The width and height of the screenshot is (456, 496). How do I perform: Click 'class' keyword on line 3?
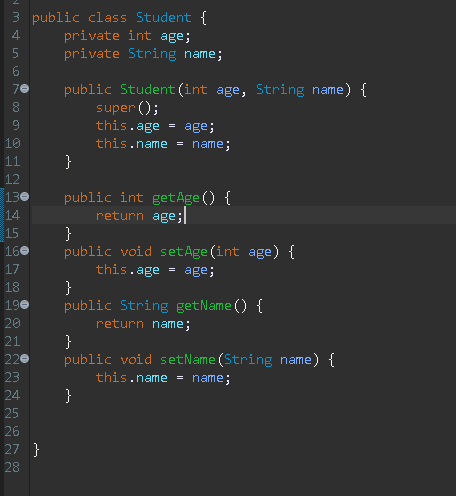107,18
